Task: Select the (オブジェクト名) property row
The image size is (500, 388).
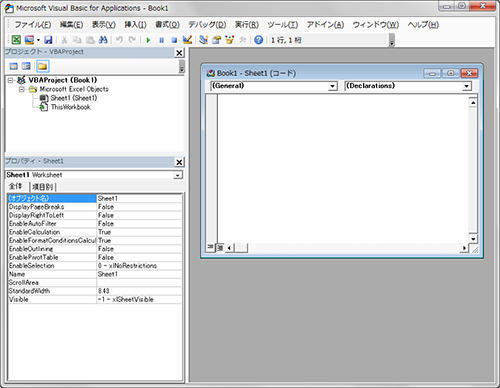Action: (95, 198)
